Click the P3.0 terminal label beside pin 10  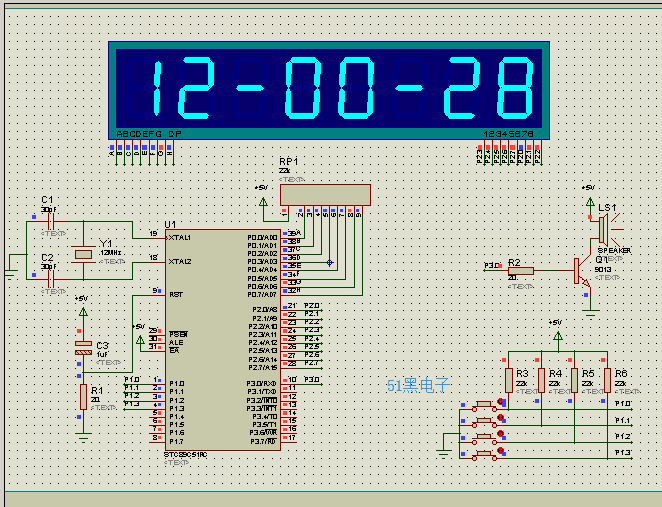tap(312, 380)
